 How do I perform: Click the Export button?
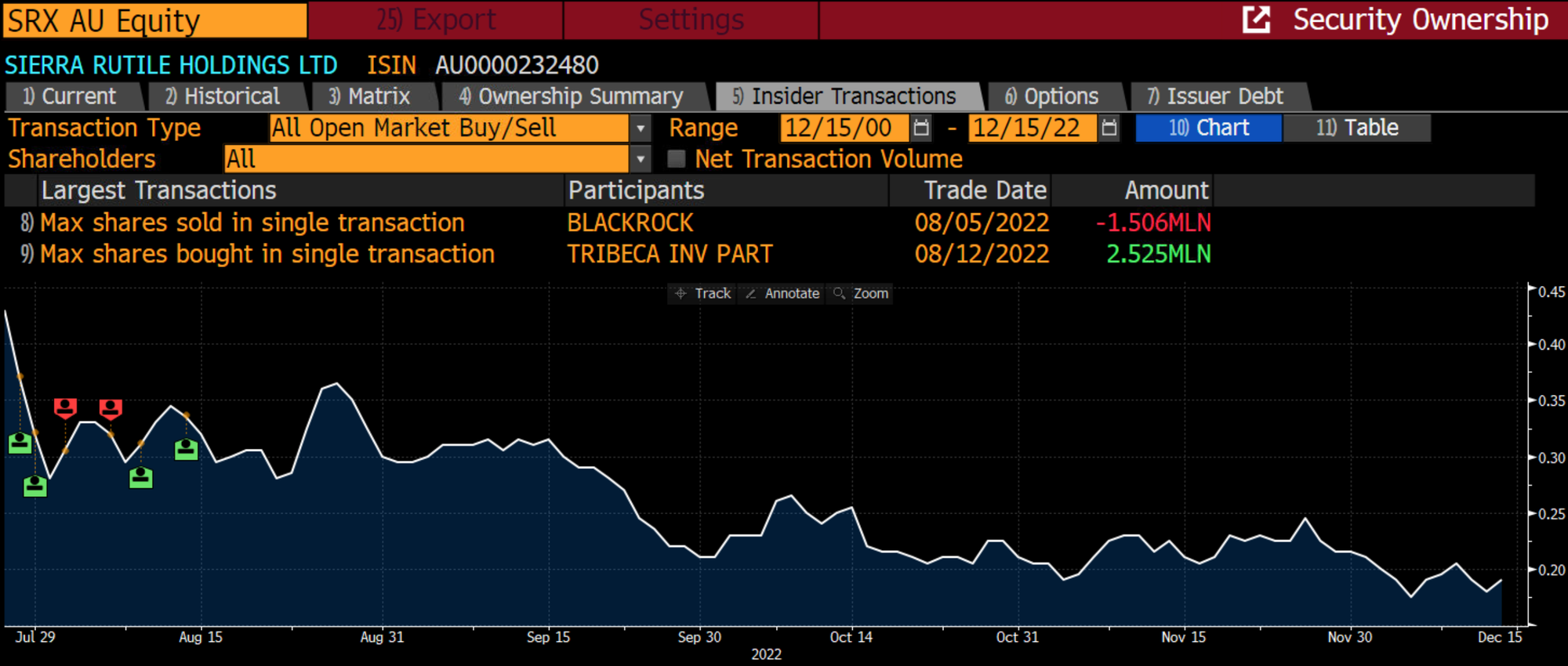(436, 20)
